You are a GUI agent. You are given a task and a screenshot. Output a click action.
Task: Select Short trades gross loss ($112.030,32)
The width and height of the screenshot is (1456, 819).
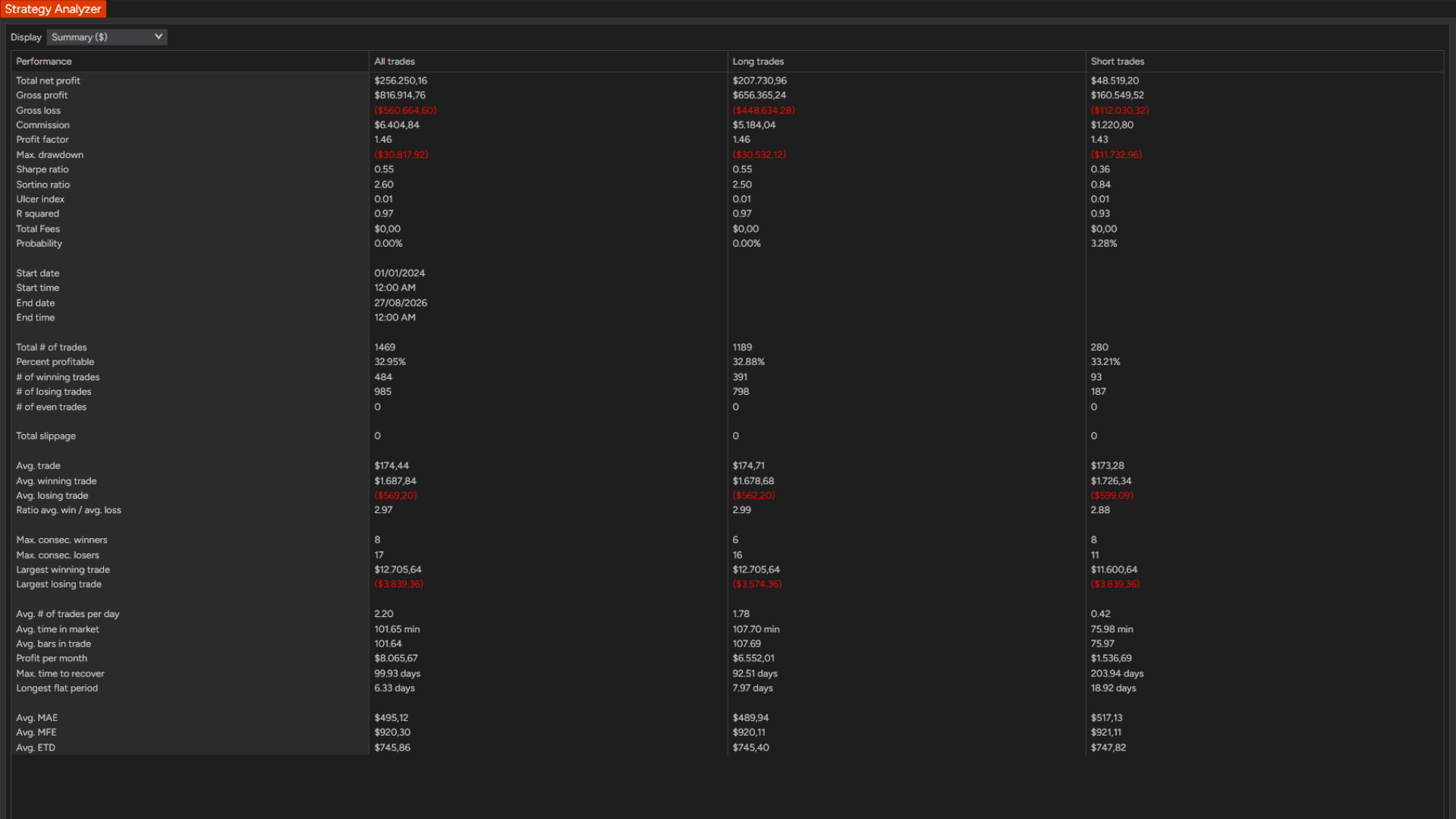1119,110
